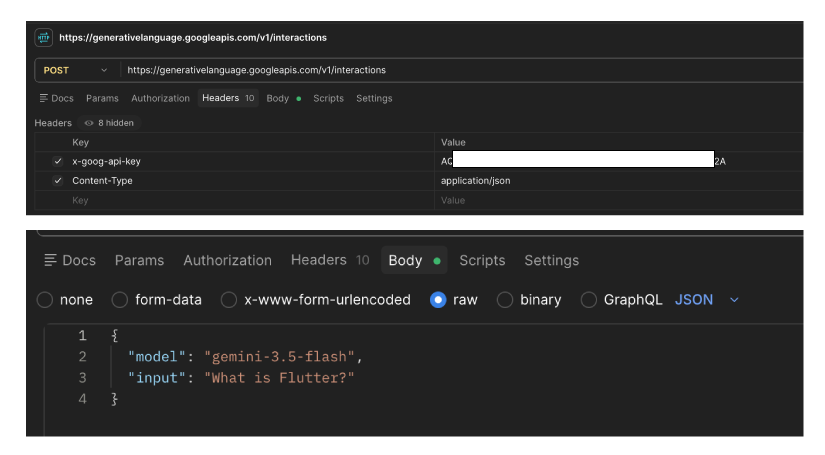Uncheck the x-goog-api-key header checkbox

[x=58, y=161]
